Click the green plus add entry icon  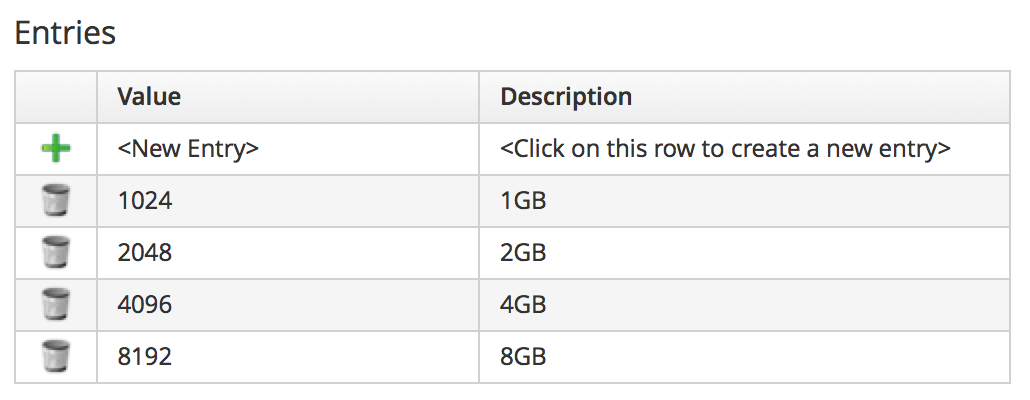coord(56,150)
